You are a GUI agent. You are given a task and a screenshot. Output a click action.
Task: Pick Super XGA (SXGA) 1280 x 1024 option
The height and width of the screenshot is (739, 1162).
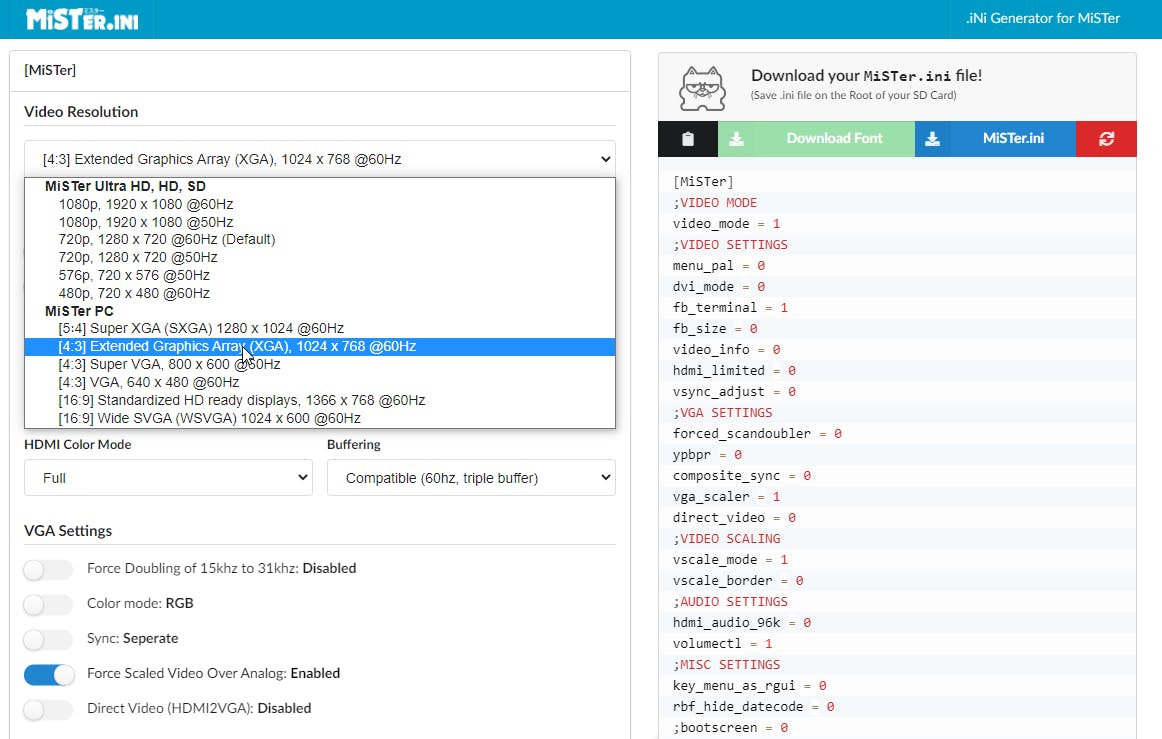point(320,328)
